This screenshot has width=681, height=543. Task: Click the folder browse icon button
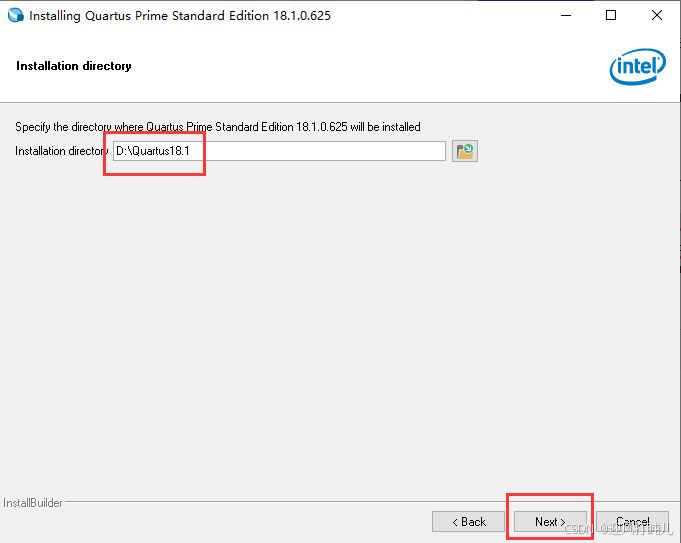click(465, 151)
